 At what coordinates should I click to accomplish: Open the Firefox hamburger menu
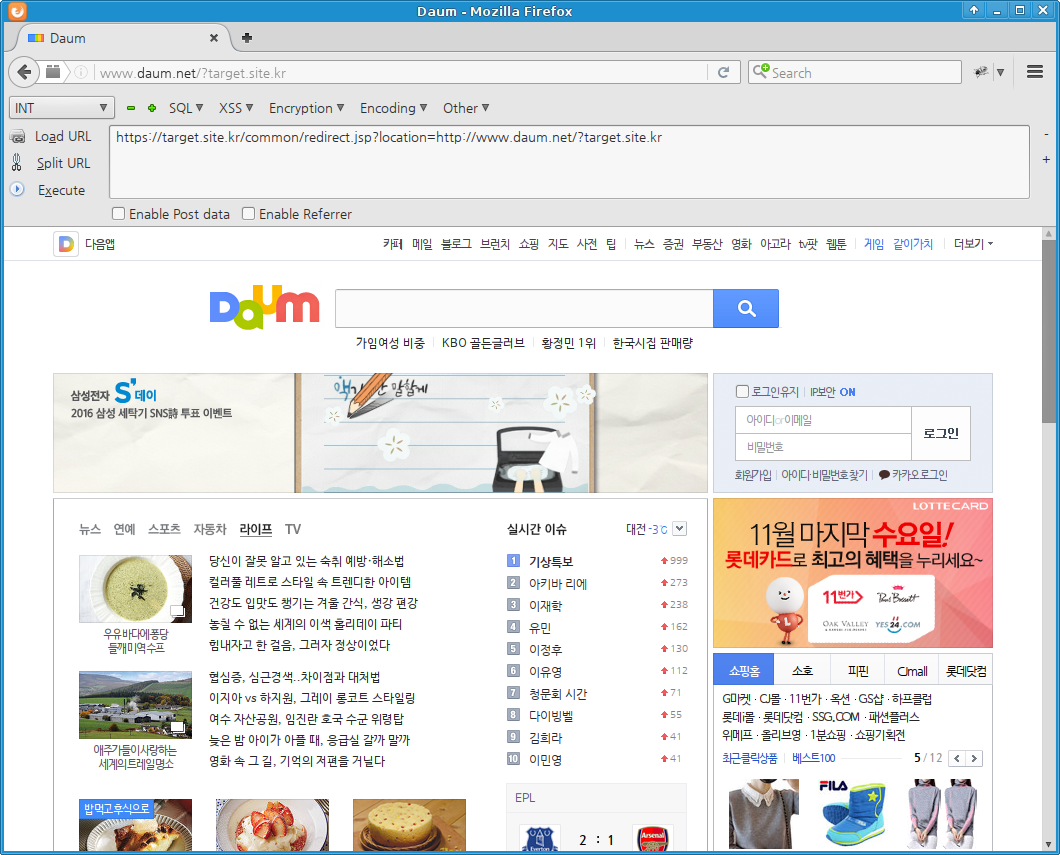(x=1034, y=72)
